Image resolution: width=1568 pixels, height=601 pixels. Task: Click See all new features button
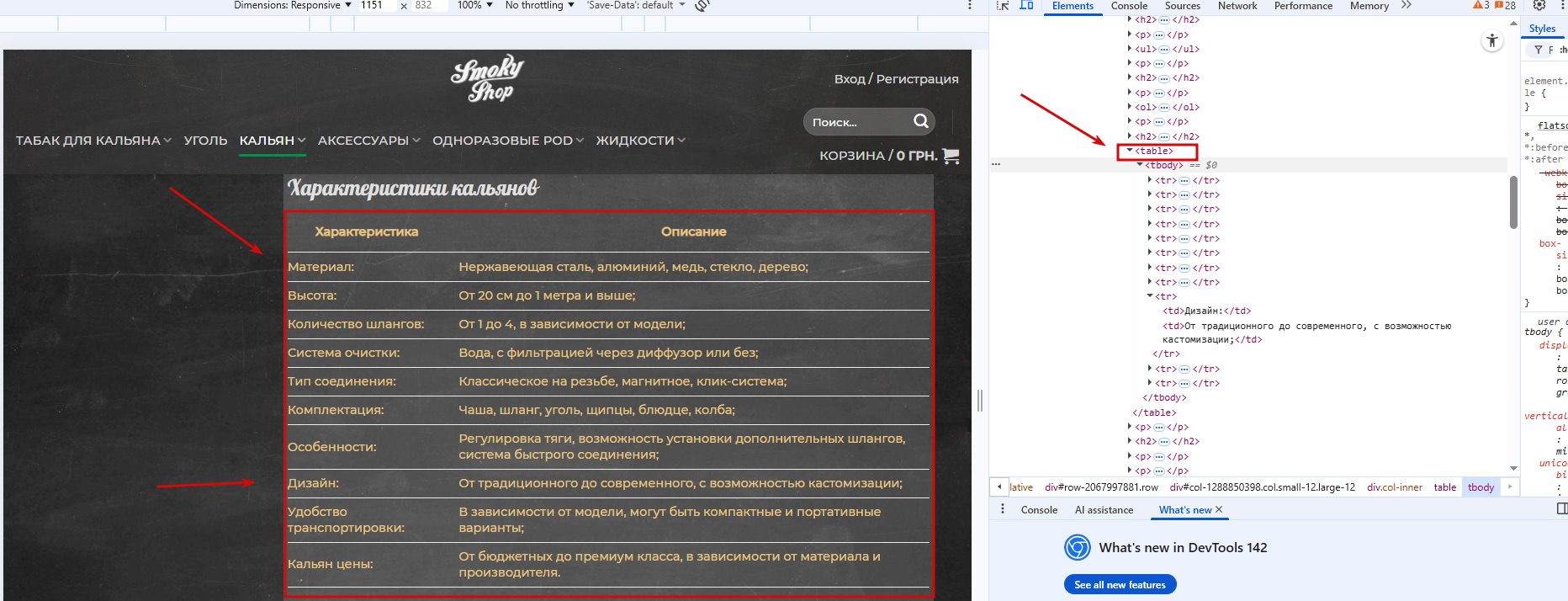tap(1120, 584)
